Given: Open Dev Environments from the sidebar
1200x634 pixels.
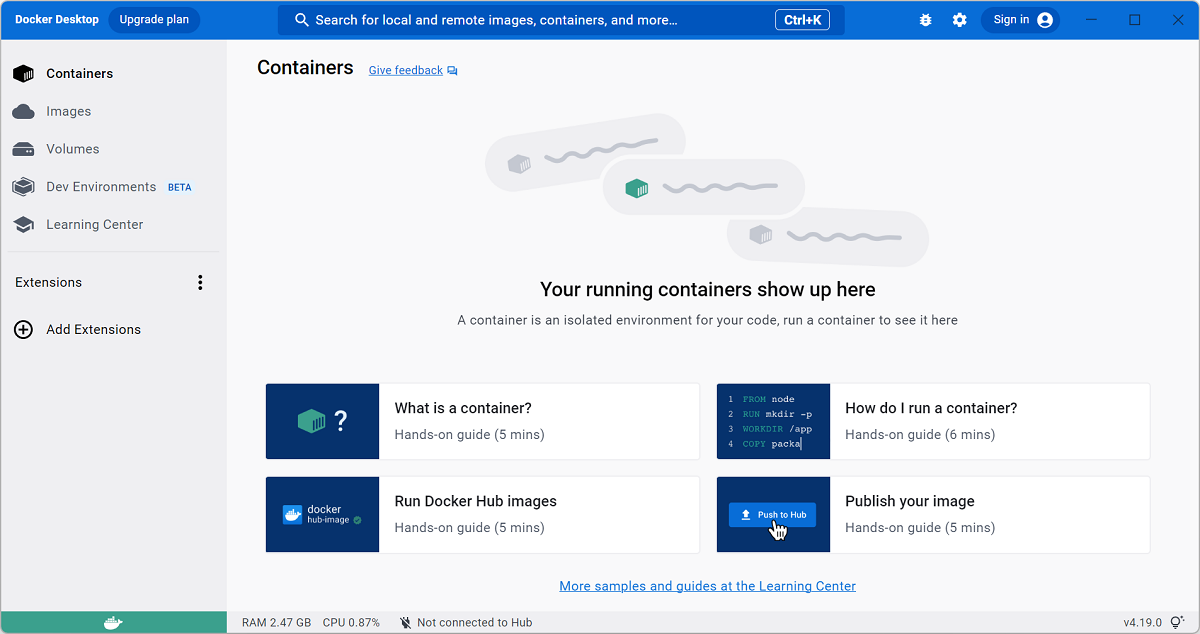Looking at the screenshot, I should coord(100,186).
